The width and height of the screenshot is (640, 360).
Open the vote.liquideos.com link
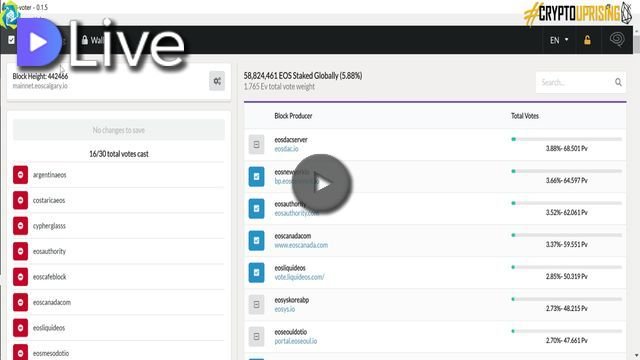click(x=299, y=277)
